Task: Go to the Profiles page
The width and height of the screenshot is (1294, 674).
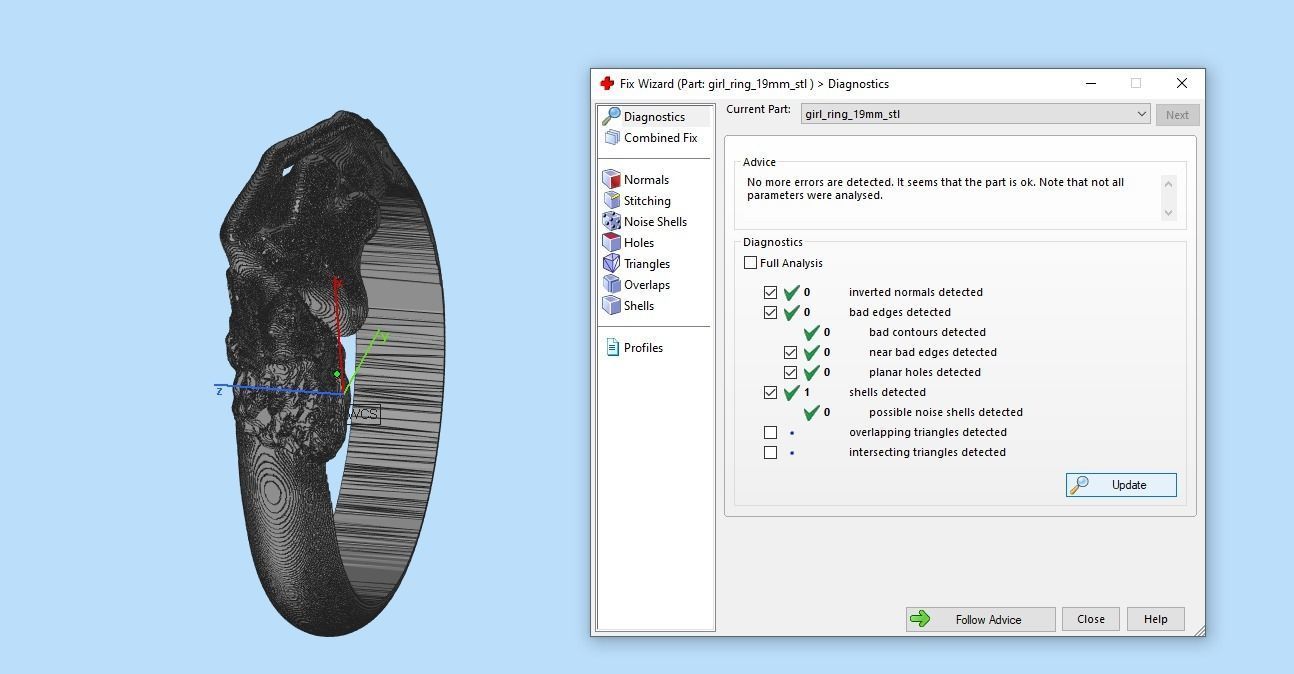Action: tap(643, 347)
